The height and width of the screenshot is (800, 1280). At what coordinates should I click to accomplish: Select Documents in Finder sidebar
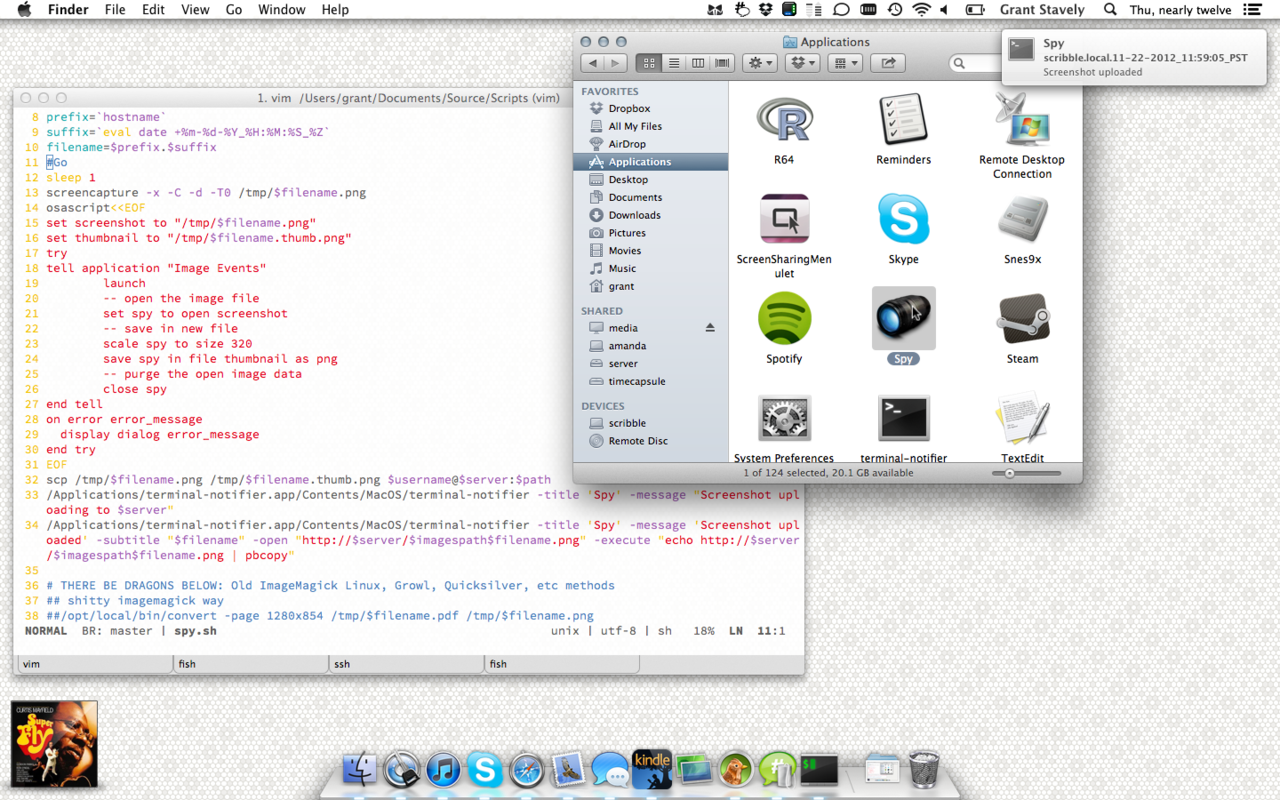pyautogui.click(x=651, y=197)
